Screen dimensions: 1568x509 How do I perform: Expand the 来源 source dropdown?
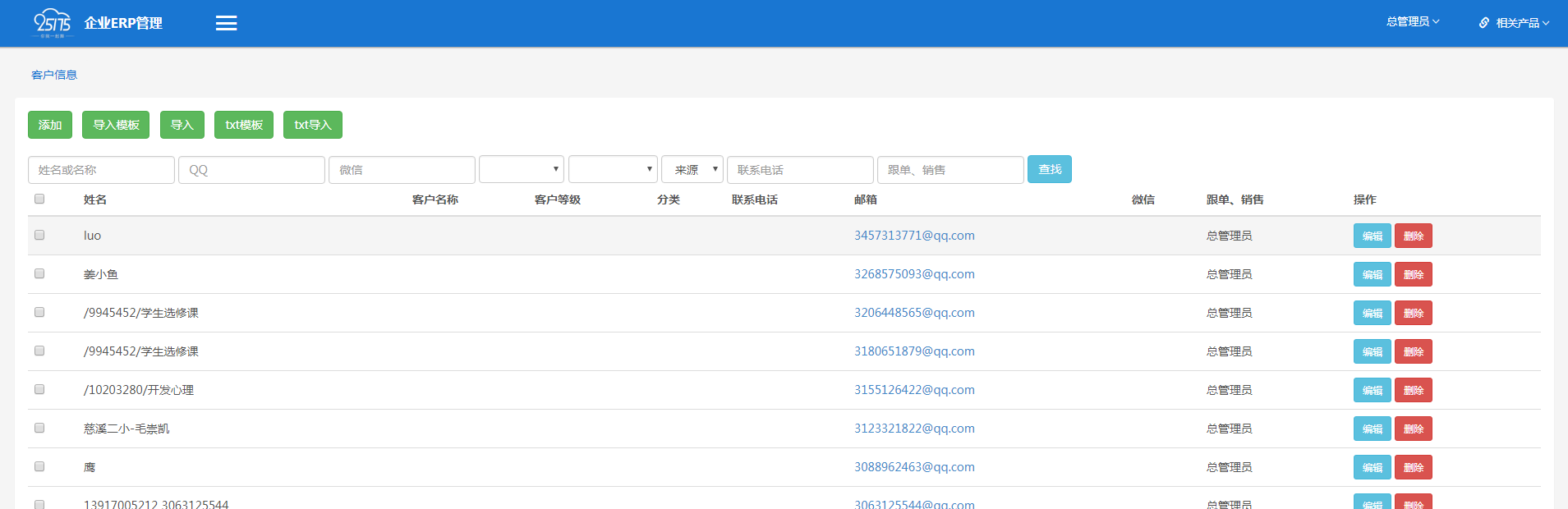coord(692,170)
